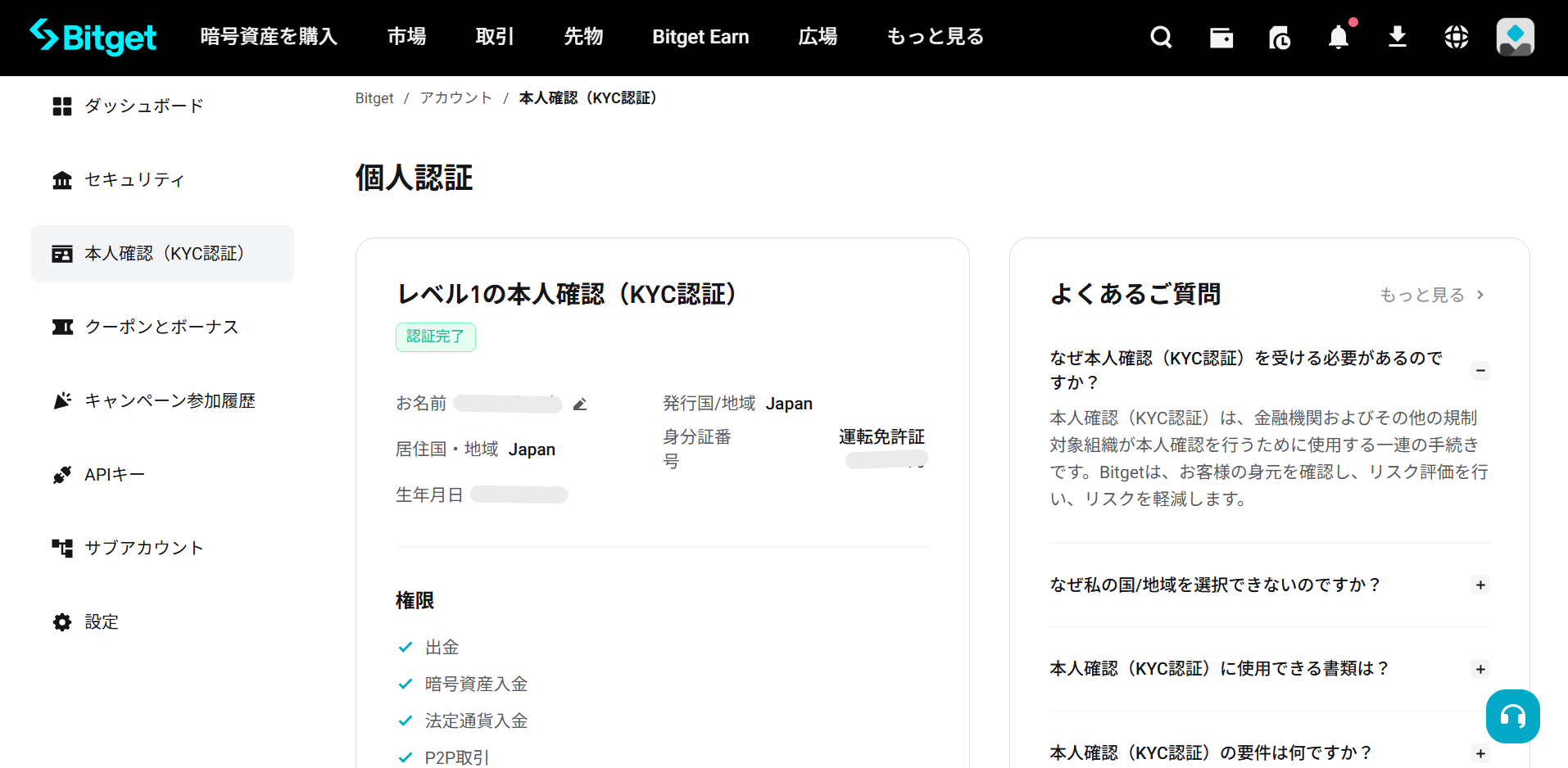
Task: Open the profile avatar menu
Action: coord(1515,37)
